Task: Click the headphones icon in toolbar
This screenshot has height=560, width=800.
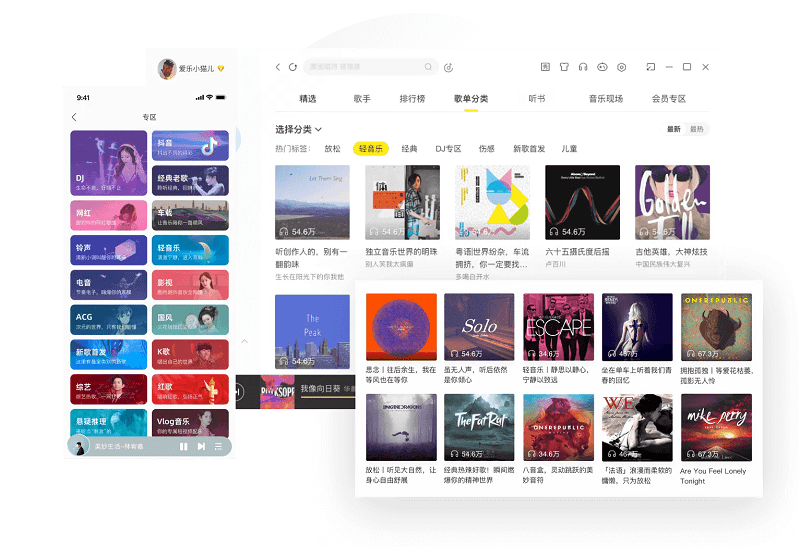Action: click(583, 67)
